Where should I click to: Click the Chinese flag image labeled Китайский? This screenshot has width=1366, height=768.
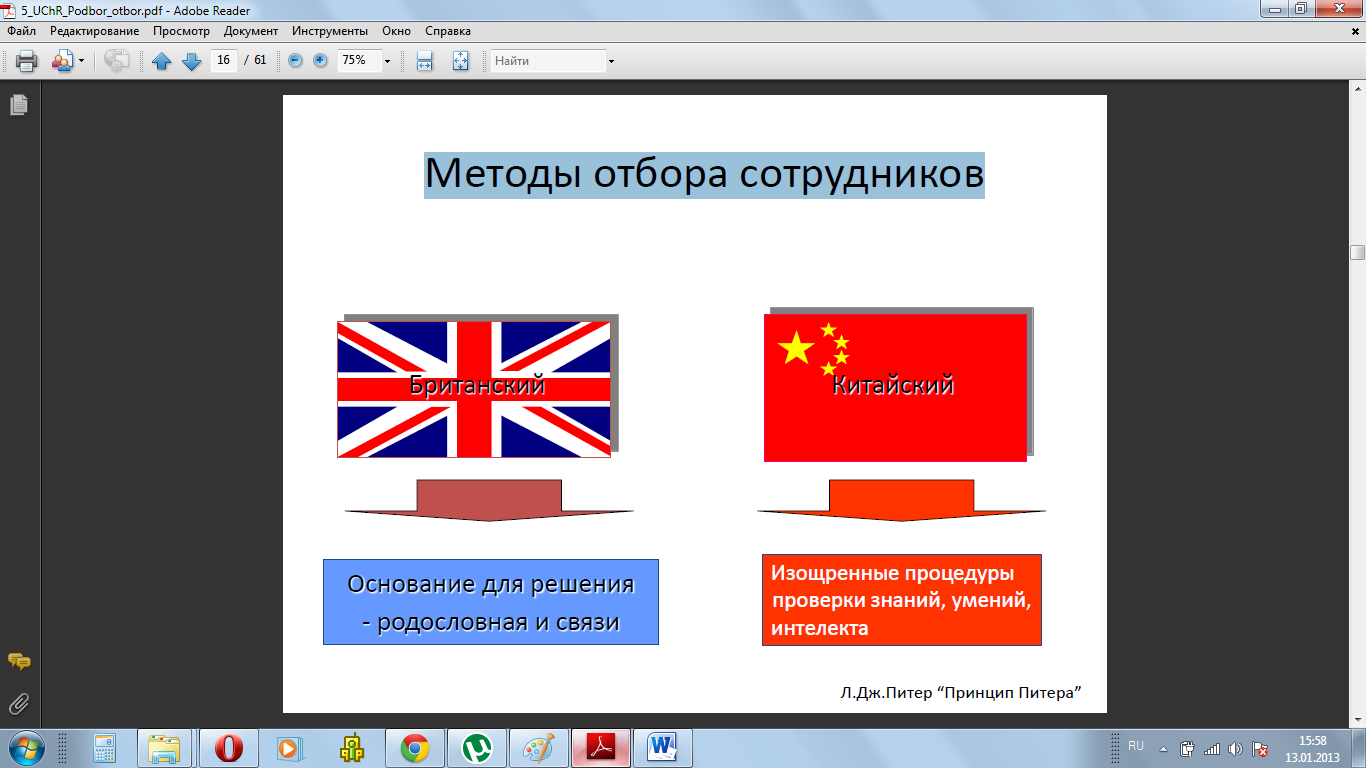click(x=895, y=388)
